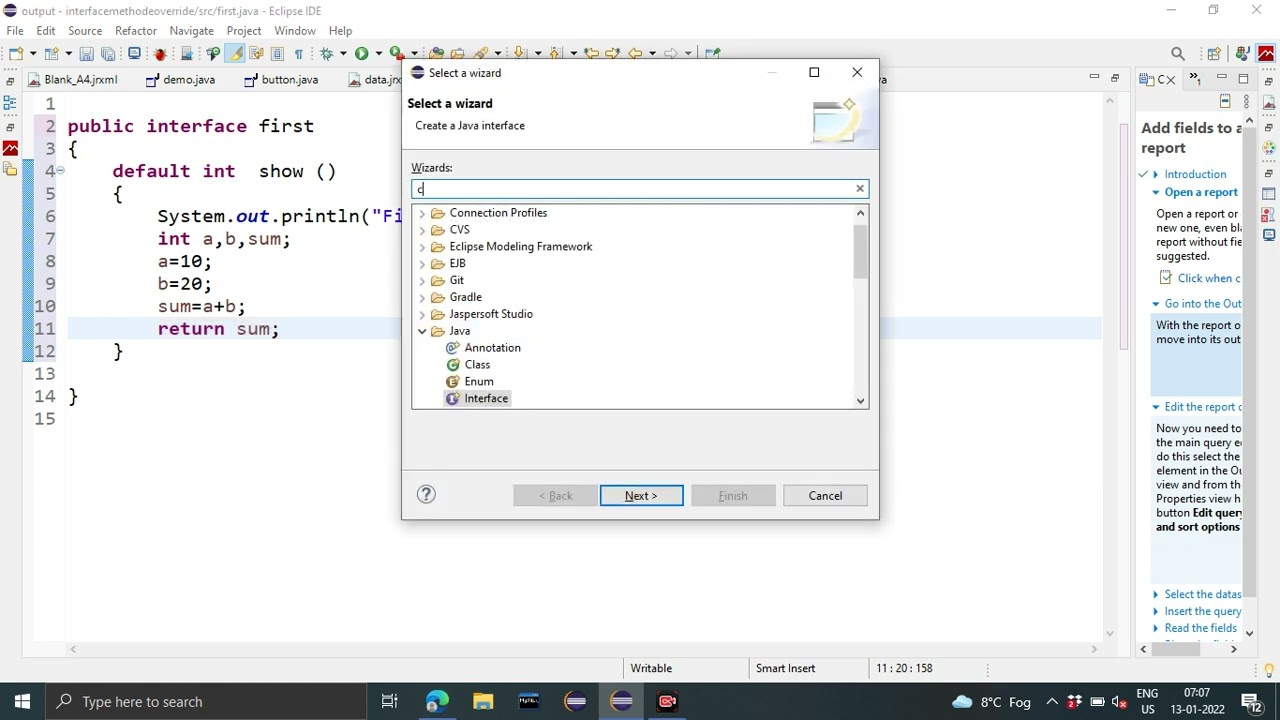Open the Refactor menu
The width and height of the screenshot is (1280, 720).
point(136,31)
